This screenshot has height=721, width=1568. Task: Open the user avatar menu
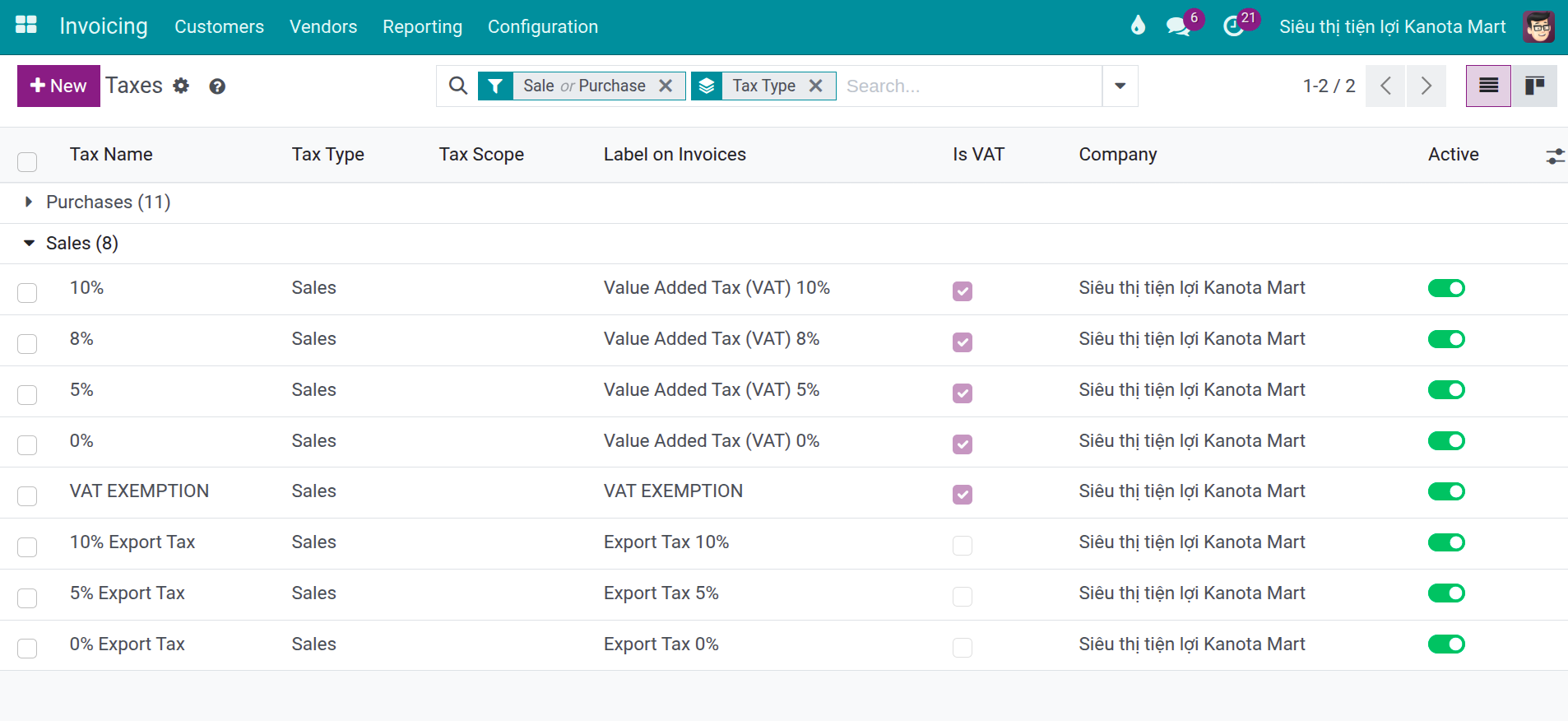tap(1538, 26)
